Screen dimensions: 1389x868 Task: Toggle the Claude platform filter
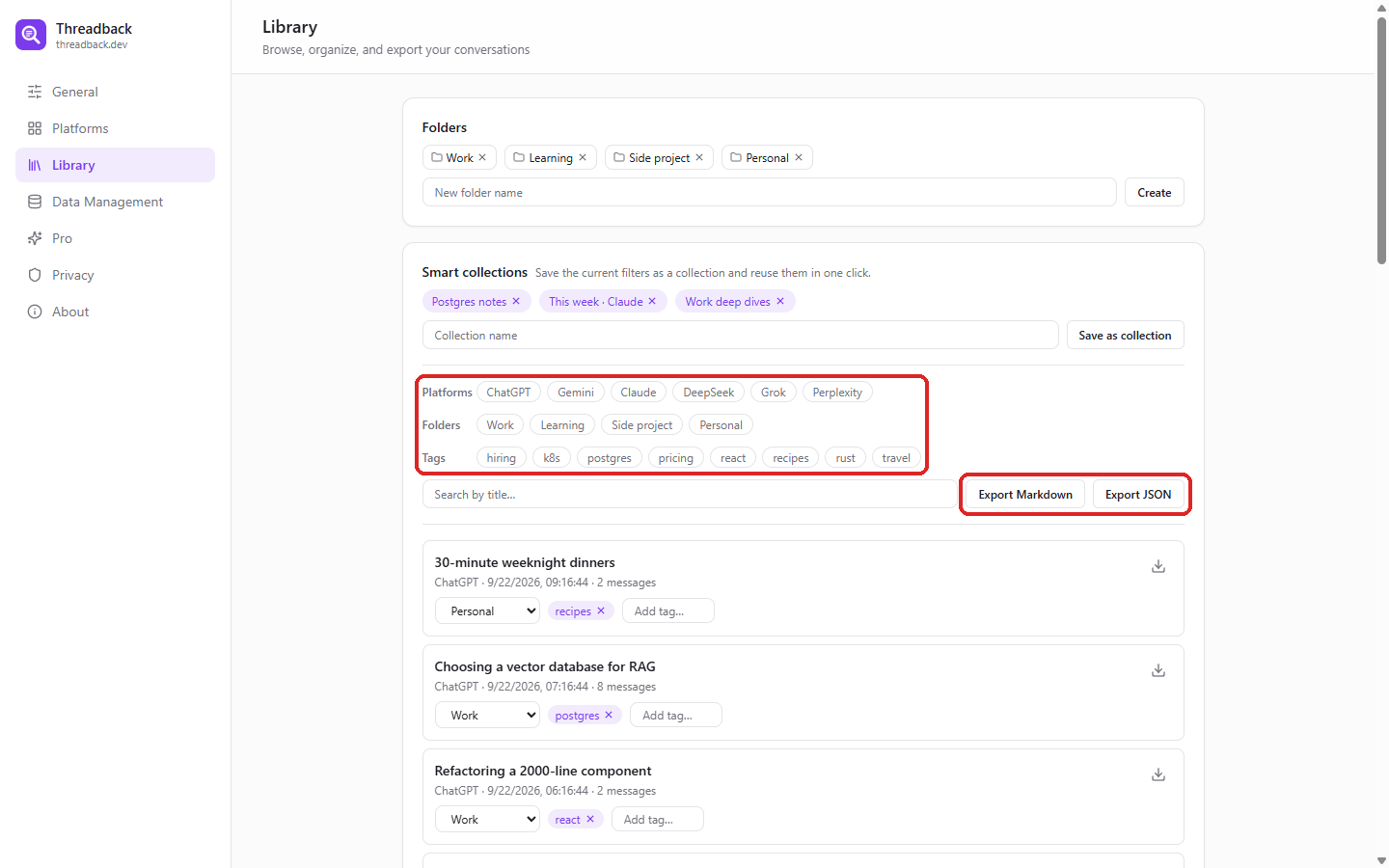click(x=639, y=392)
